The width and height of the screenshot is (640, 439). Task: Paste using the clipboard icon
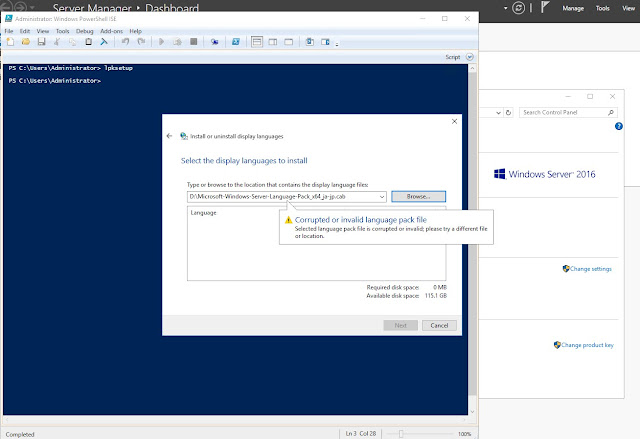pyautogui.click(x=88, y=42)
